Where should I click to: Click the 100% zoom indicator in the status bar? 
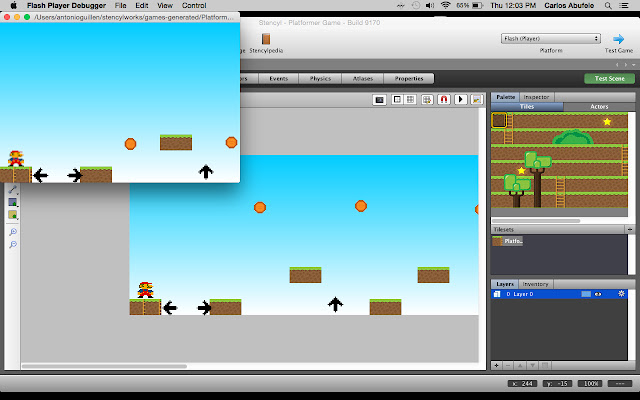point(591,384)
